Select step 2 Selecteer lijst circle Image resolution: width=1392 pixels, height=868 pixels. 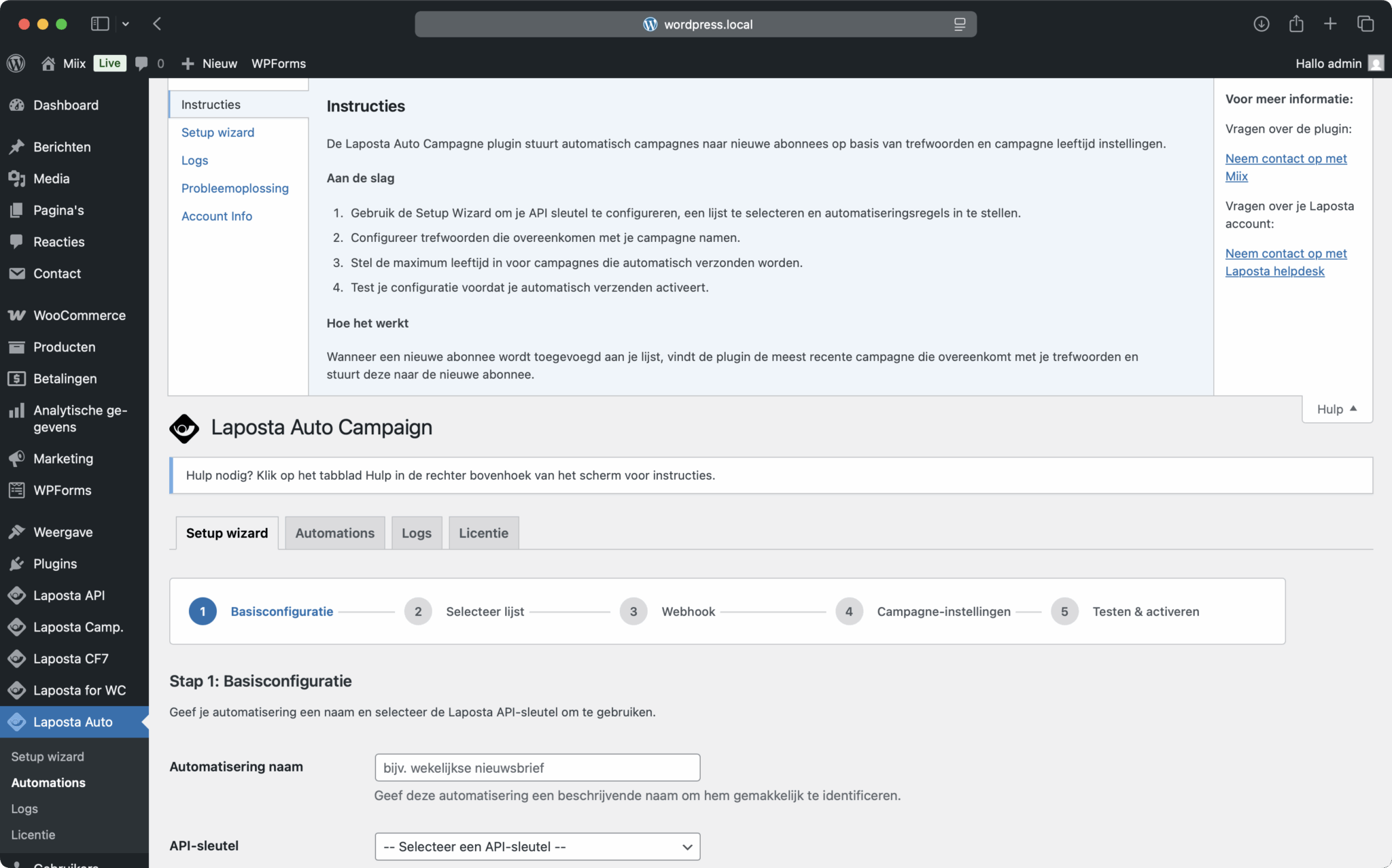coord(418,612)
